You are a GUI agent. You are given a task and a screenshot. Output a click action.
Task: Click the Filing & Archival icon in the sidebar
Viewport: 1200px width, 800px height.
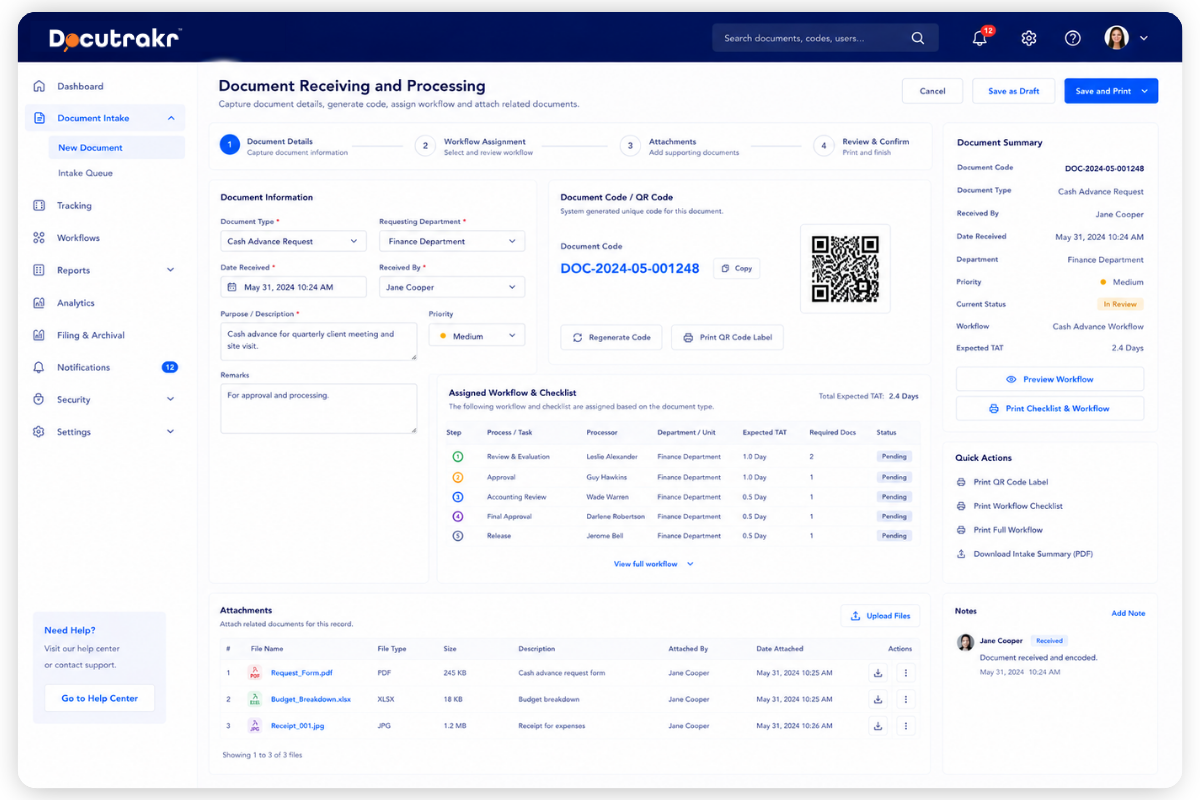click(x=39, y=335)
